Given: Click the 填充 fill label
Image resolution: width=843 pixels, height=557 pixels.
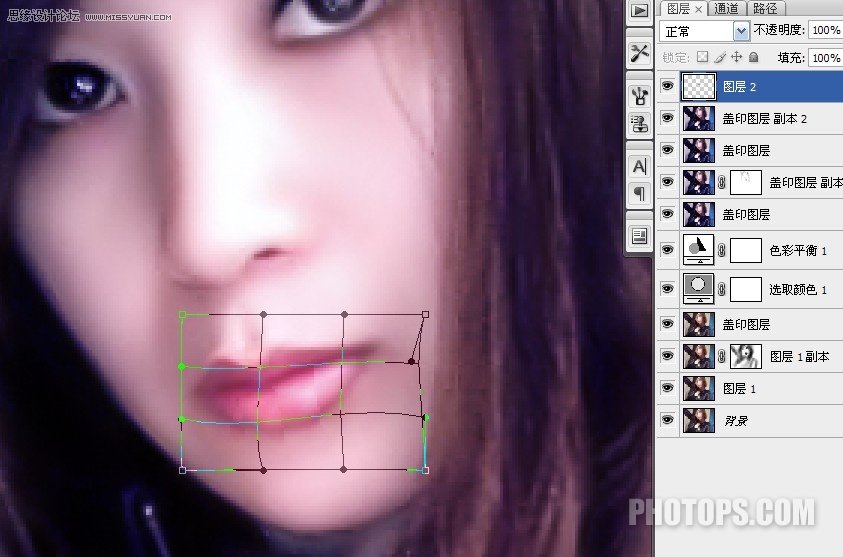Looking at the screenshot, I should 791,58.
